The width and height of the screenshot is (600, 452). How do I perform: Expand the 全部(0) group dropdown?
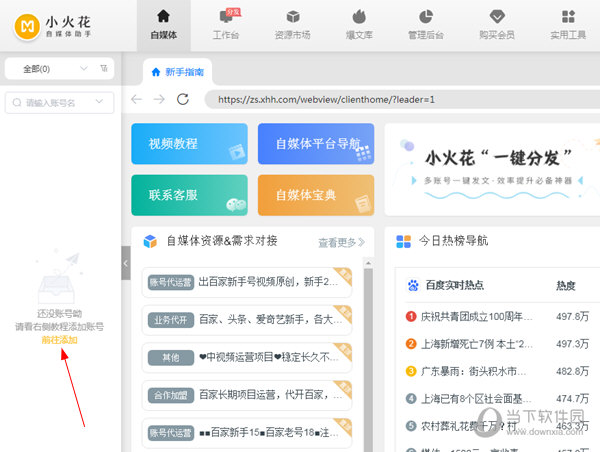pos(83,69)
